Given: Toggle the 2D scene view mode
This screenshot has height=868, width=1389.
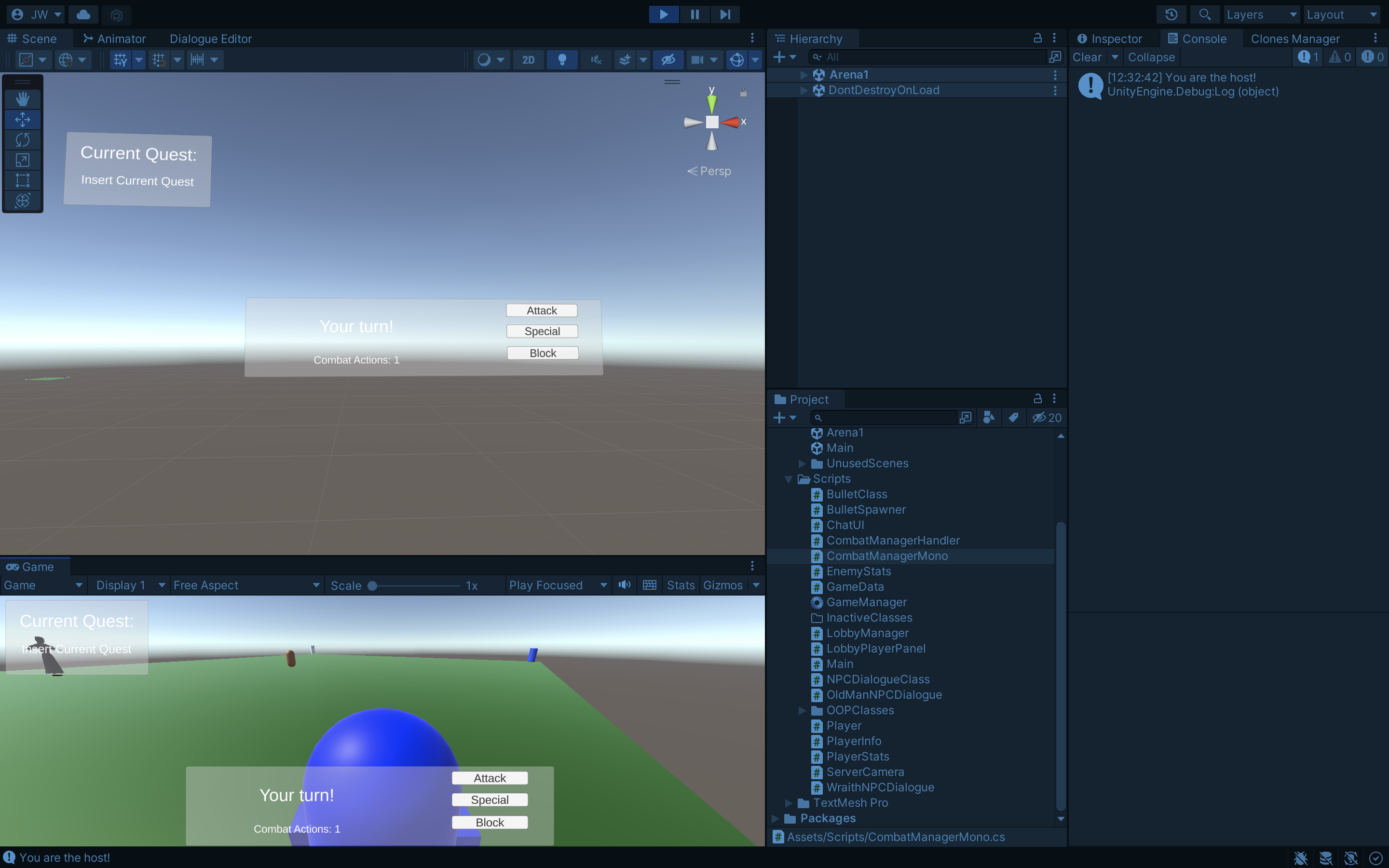Looking at the screenshot, I should click(528, 60).
